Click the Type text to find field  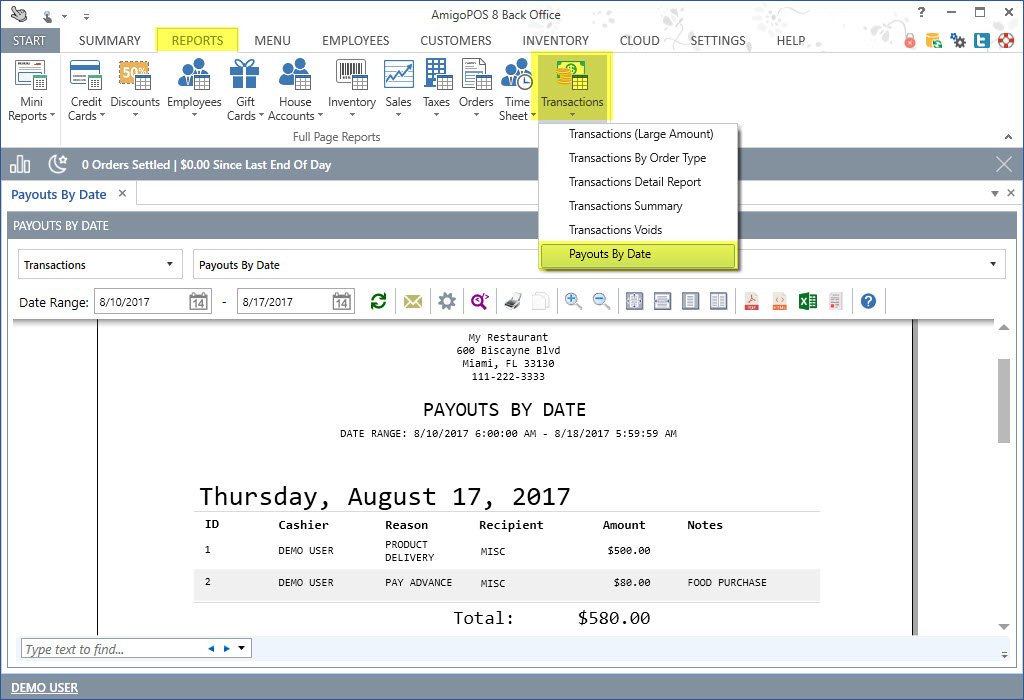110,649
